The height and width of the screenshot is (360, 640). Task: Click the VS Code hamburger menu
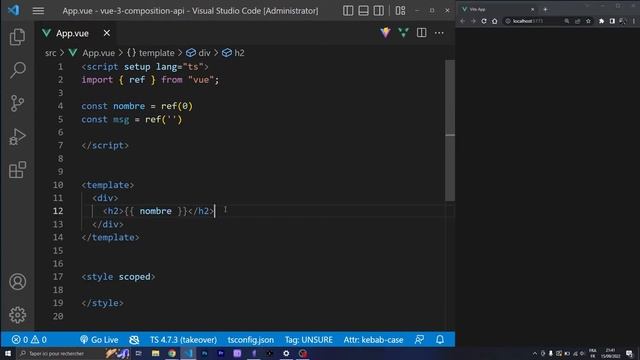click(38, 11)
